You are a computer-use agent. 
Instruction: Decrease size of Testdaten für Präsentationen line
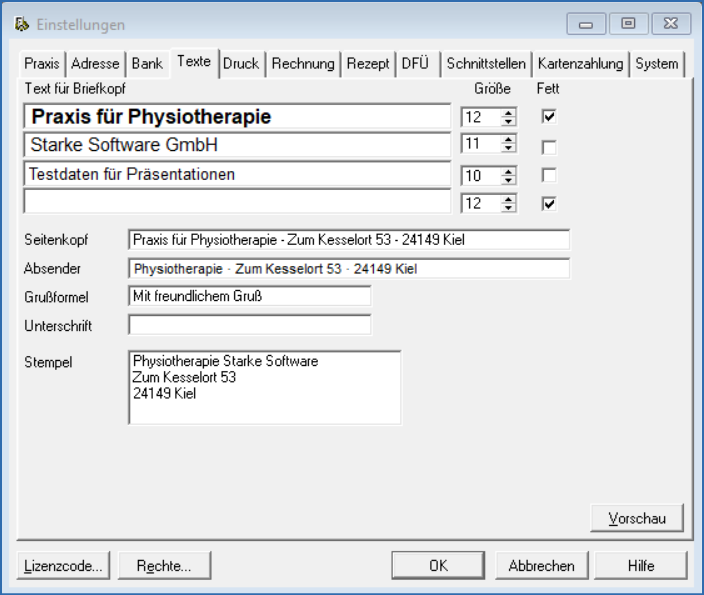click(508, 180)
